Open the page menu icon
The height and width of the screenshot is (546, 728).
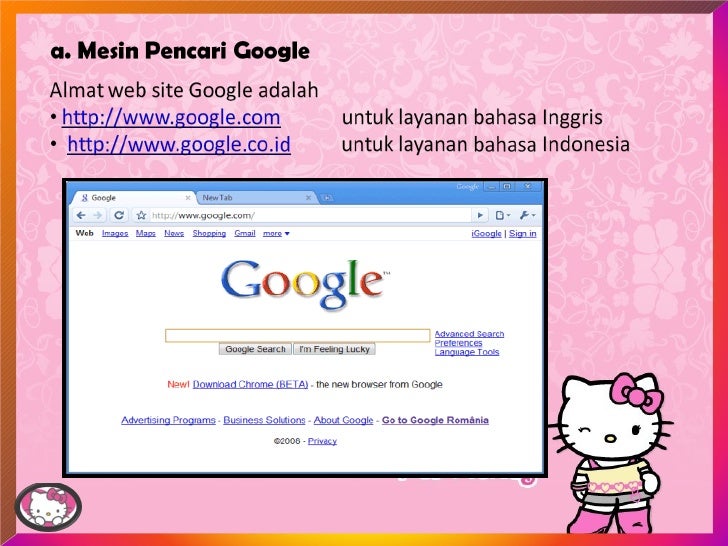pos(503,215)
